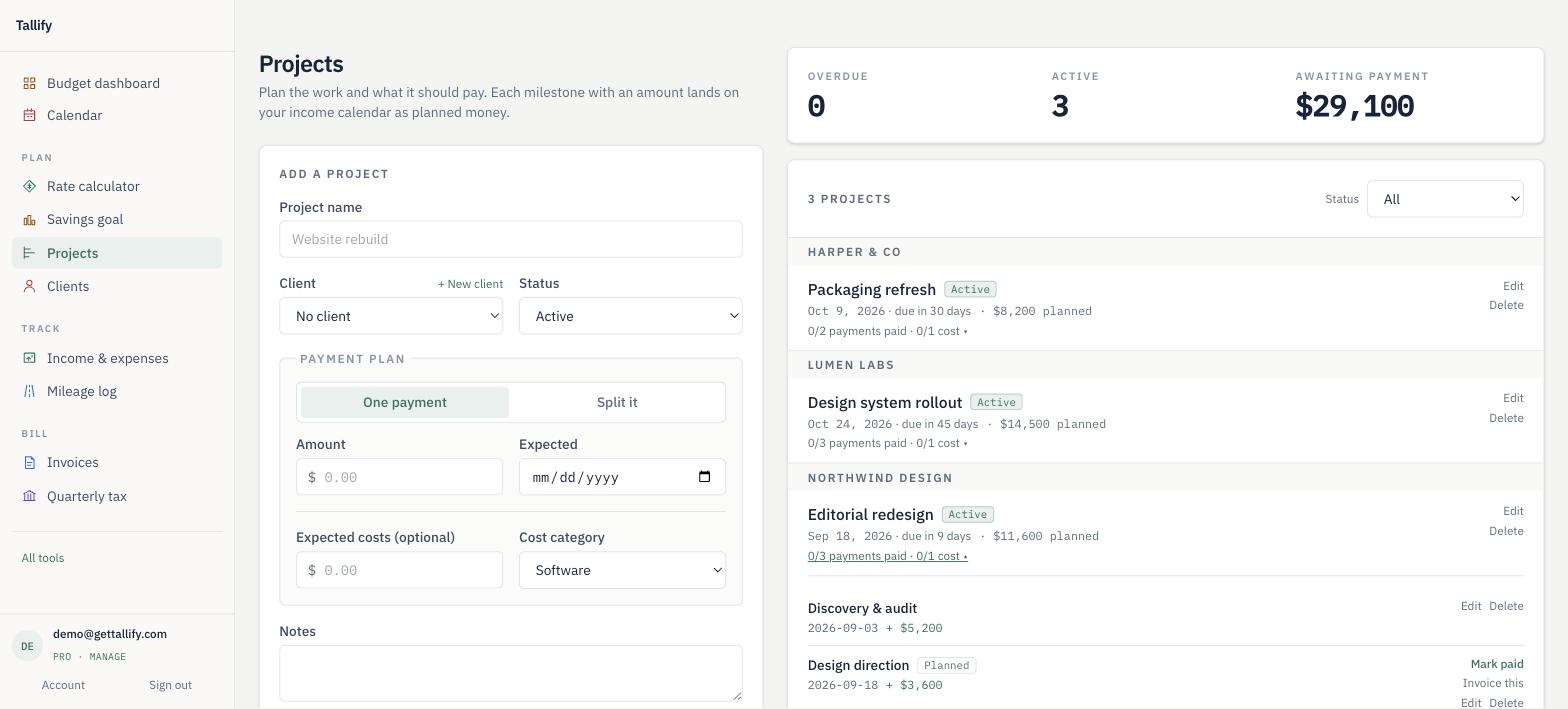Click the Editorial redesign title
1568x709 pixels.
pyautogui.click(x=870, y=514)
